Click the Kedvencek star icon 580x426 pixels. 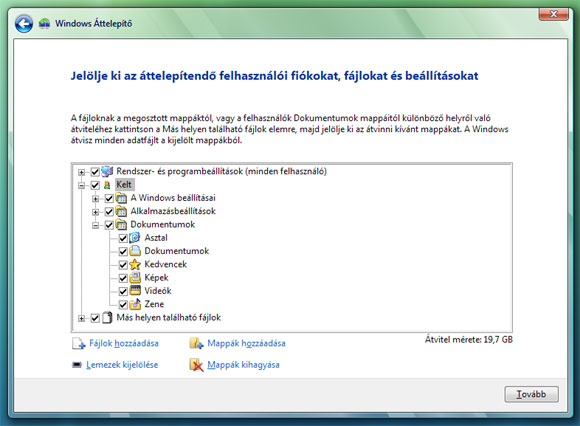point(135,264)
